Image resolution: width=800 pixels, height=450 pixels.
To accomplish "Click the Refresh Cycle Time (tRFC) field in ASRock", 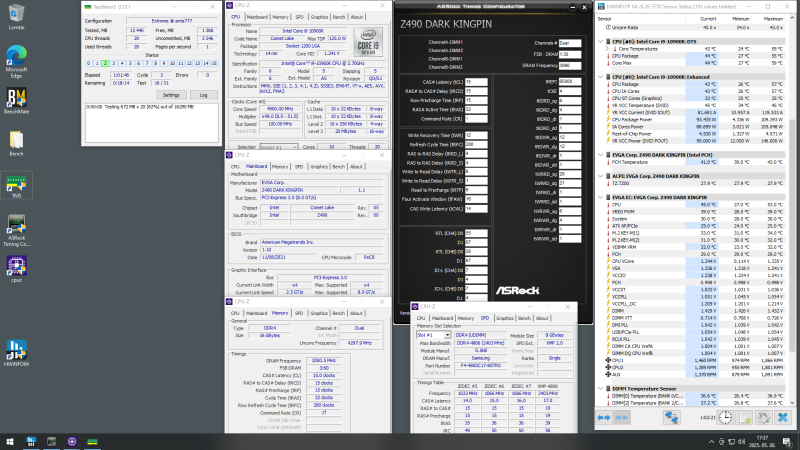I will 476,145.
